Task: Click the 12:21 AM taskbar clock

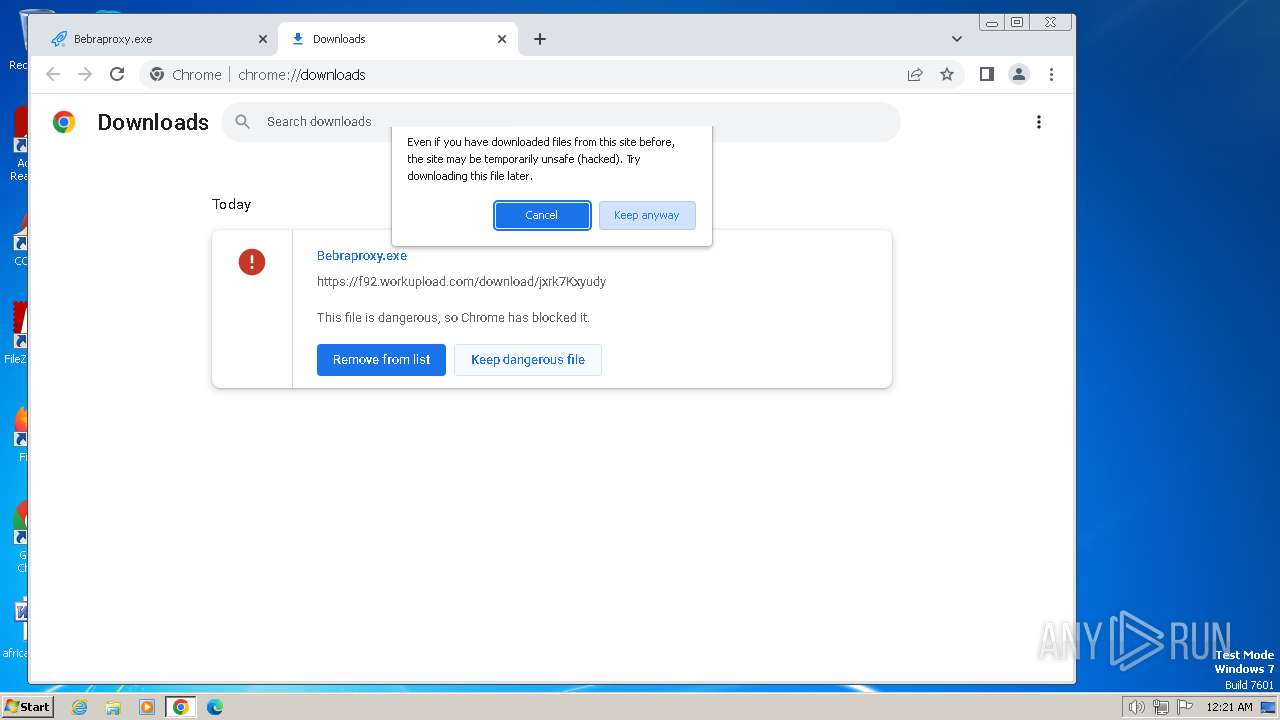Action: point(1229,707)
